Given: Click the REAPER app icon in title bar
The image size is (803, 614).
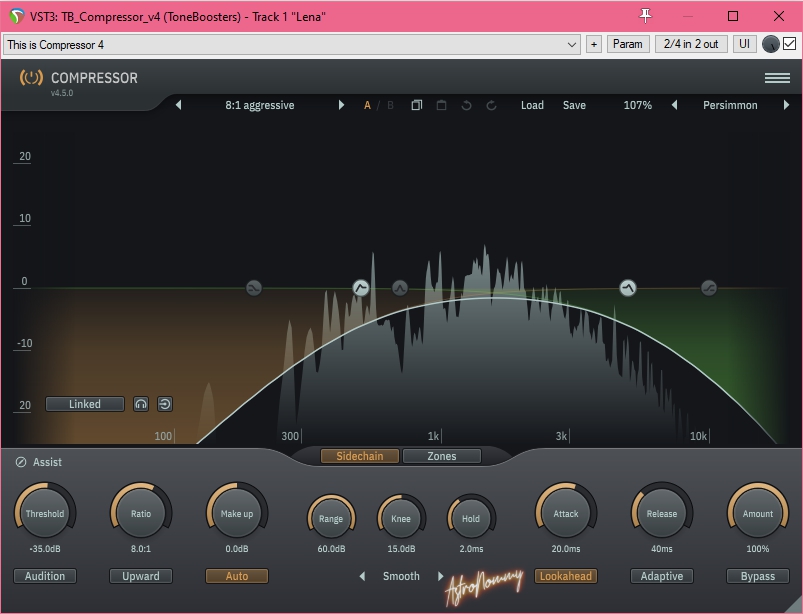Looking at the screenshot, I should pyautogui.click(x=16, y=16).
